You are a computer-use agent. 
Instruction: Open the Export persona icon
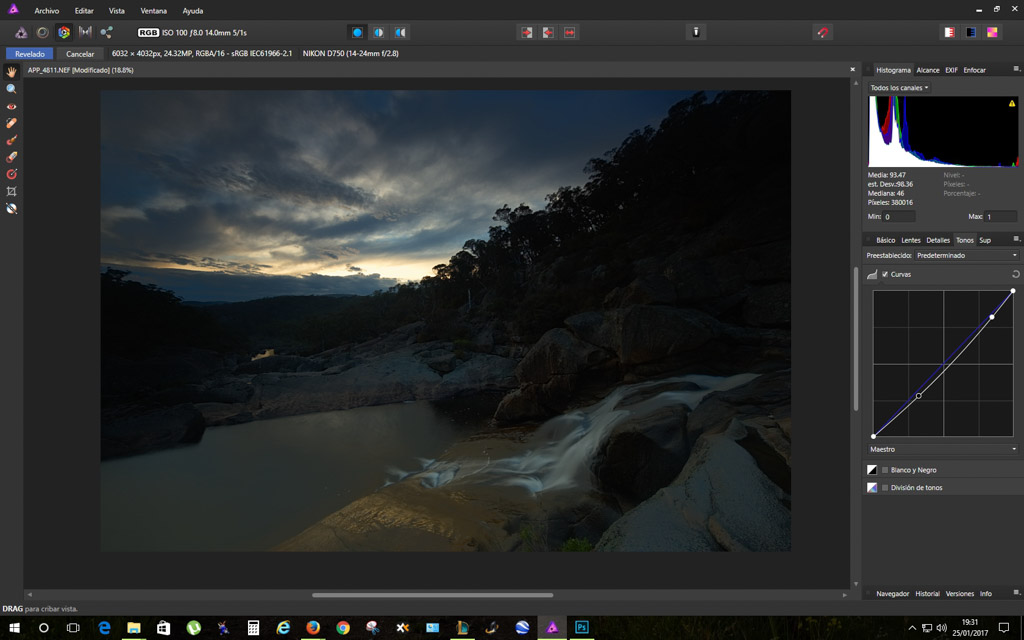click(x=106, y=32)
